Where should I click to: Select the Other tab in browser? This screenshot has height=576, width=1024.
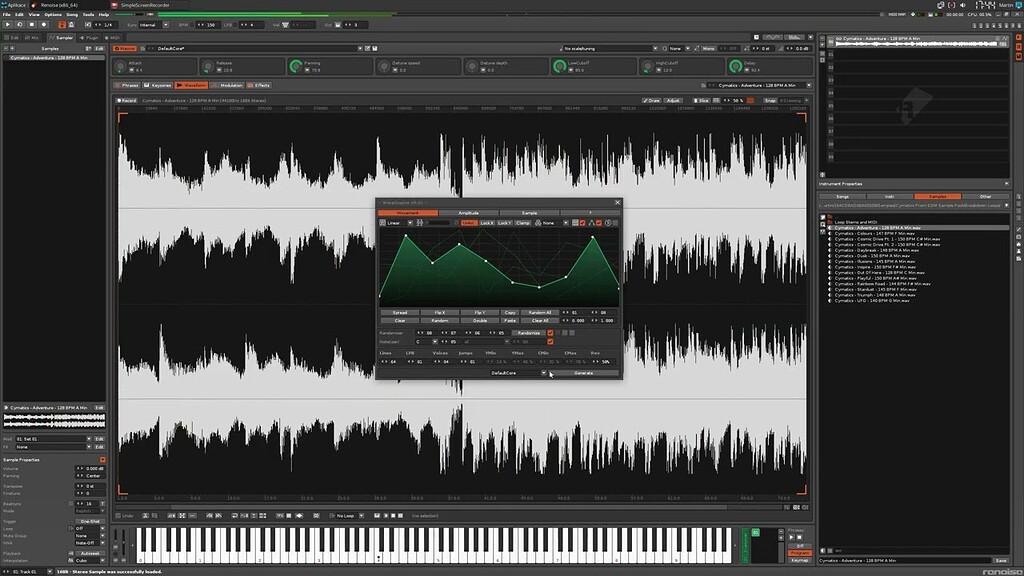[x=985, y=197]
